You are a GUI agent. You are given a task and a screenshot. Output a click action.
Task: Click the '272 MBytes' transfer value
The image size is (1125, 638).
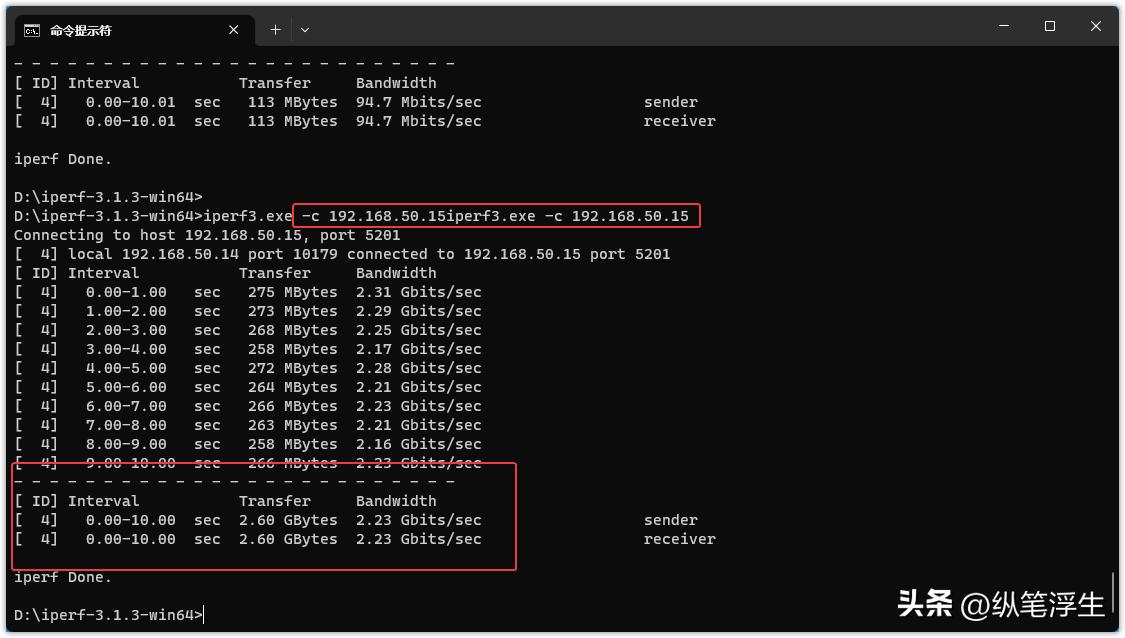293,368
